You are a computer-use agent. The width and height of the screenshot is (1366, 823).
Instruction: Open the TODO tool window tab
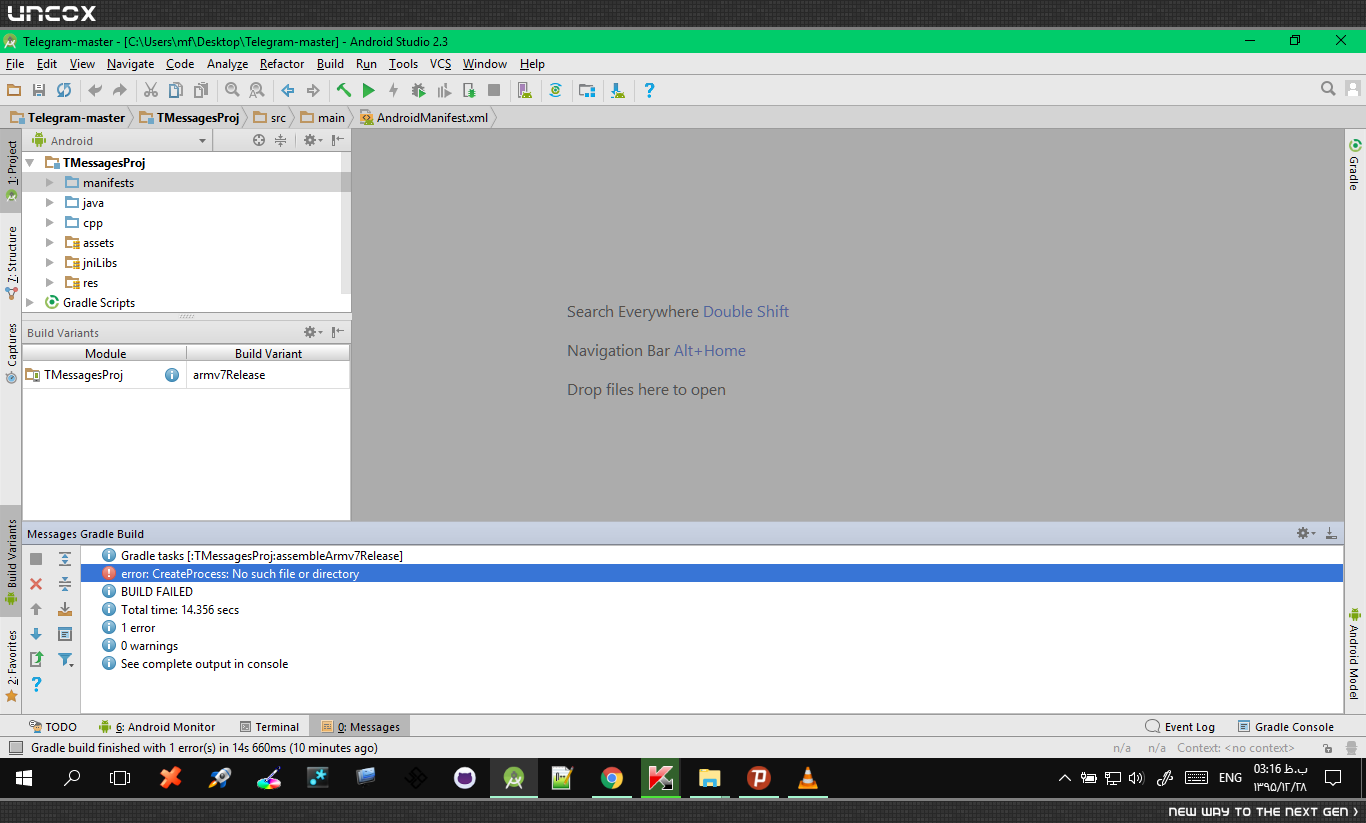click(x=53, y=727)
